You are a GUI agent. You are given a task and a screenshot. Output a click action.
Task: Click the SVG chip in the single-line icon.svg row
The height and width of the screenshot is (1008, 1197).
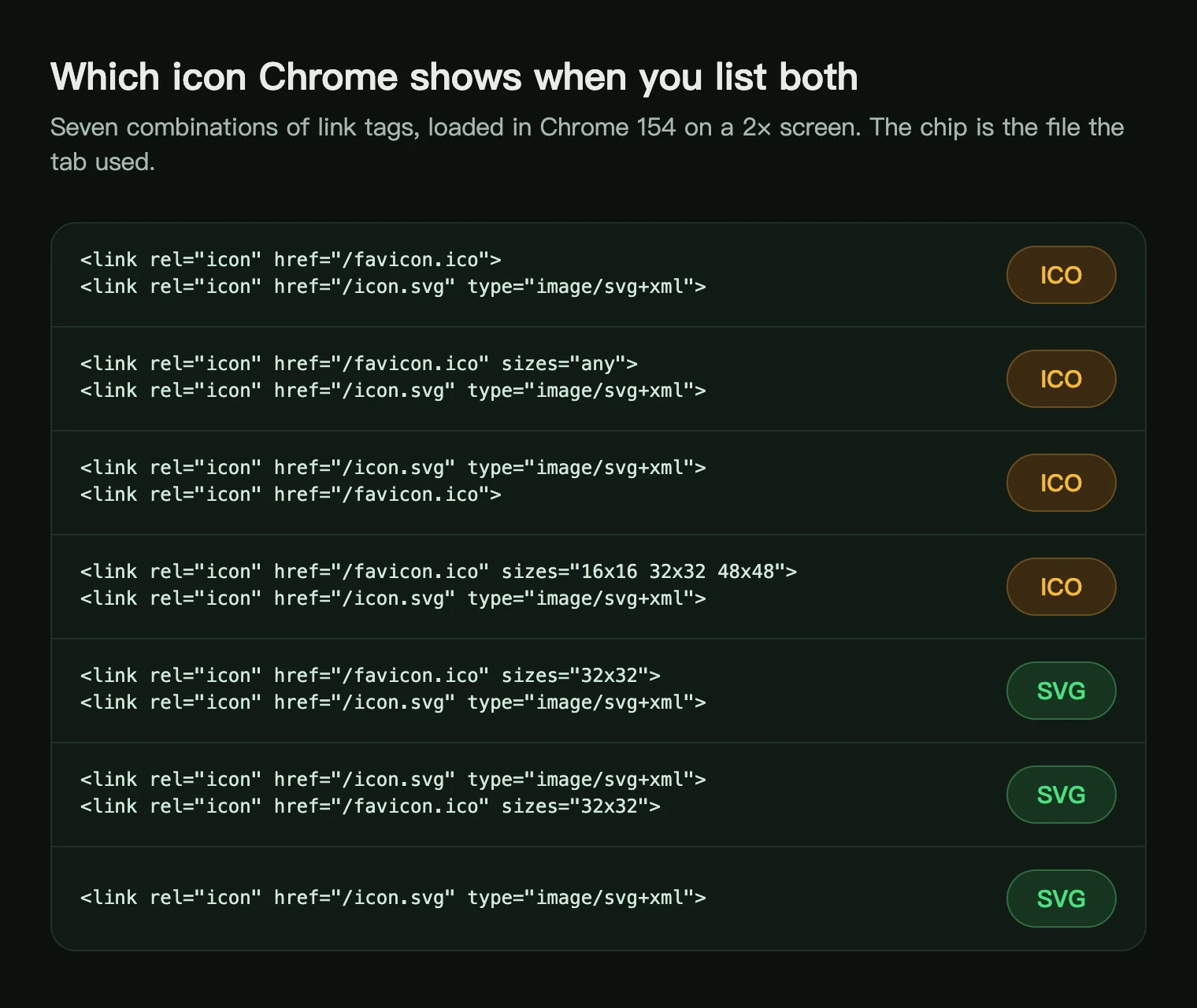pyautogui.click(x=1061, y=899)
